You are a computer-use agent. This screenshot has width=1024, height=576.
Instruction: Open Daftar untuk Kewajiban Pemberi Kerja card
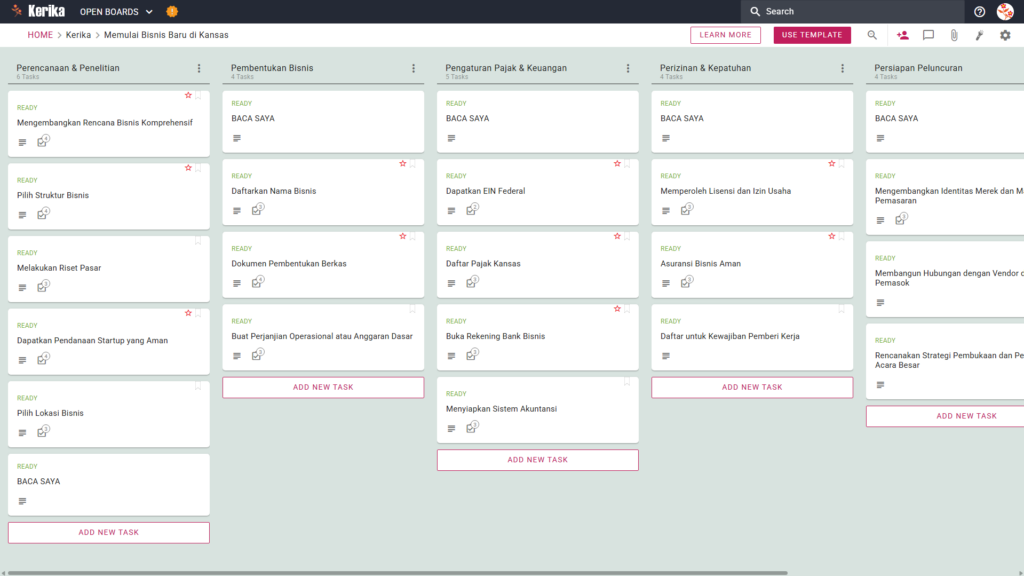[752, 337]
